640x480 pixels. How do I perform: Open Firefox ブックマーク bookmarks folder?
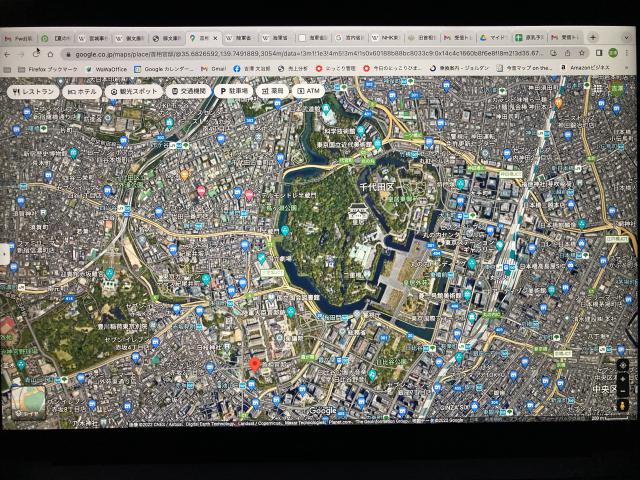coord(48,69)
